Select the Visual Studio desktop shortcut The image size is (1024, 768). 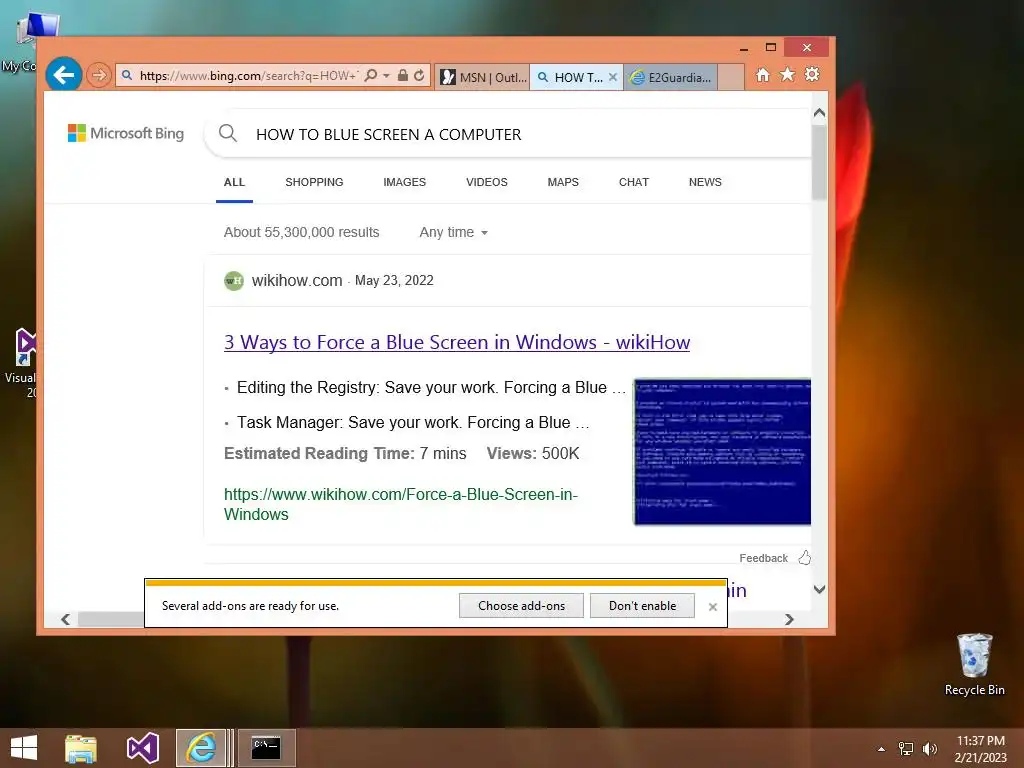point(21,362)
